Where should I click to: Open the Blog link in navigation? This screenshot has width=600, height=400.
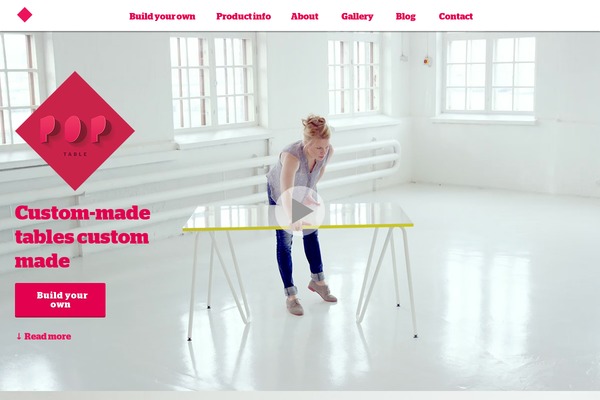click(406, 16)
